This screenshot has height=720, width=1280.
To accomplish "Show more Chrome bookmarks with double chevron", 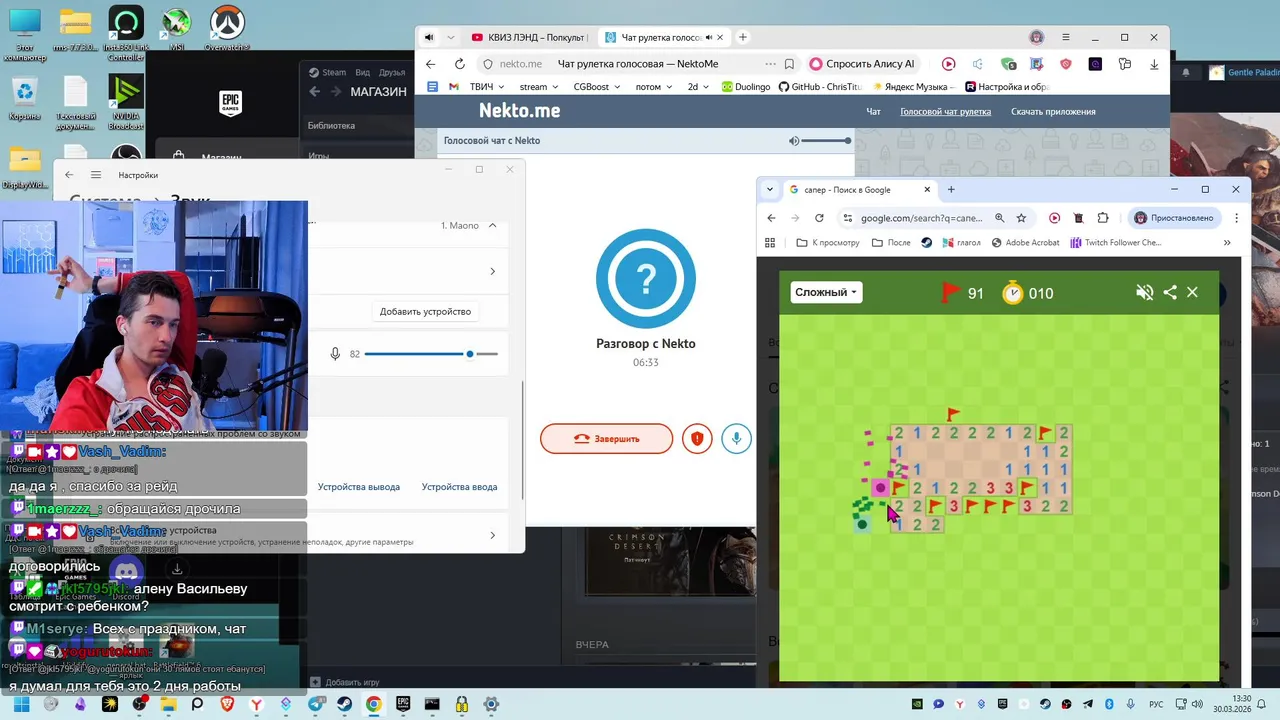I will (x=1227, y=242).
